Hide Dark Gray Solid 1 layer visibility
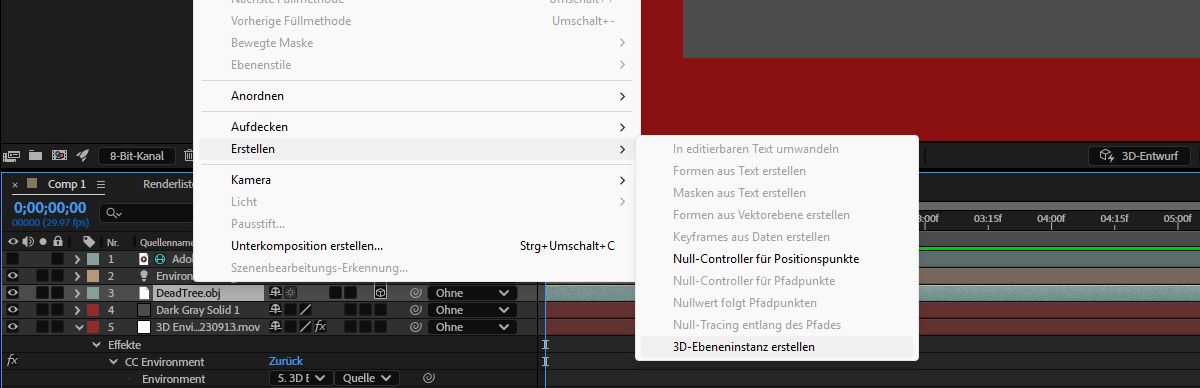Viewport: 1200px width, 388px height. click(x=12, y=310)
